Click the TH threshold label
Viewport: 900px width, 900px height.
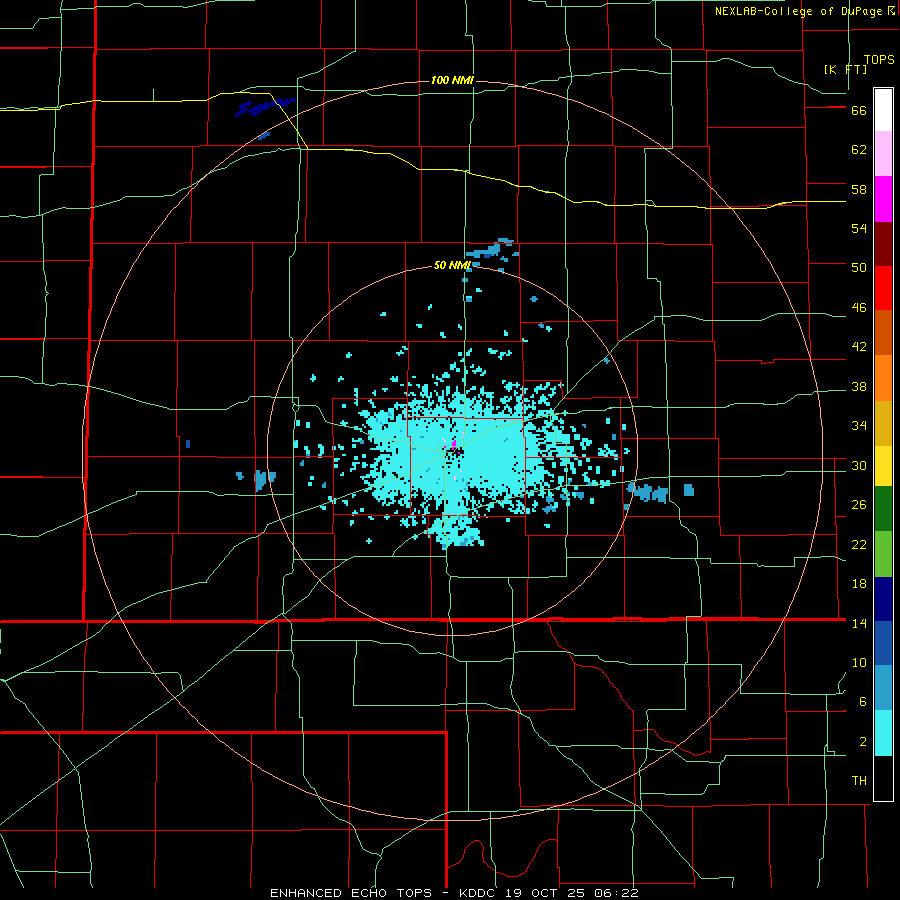tap(859, 781)
